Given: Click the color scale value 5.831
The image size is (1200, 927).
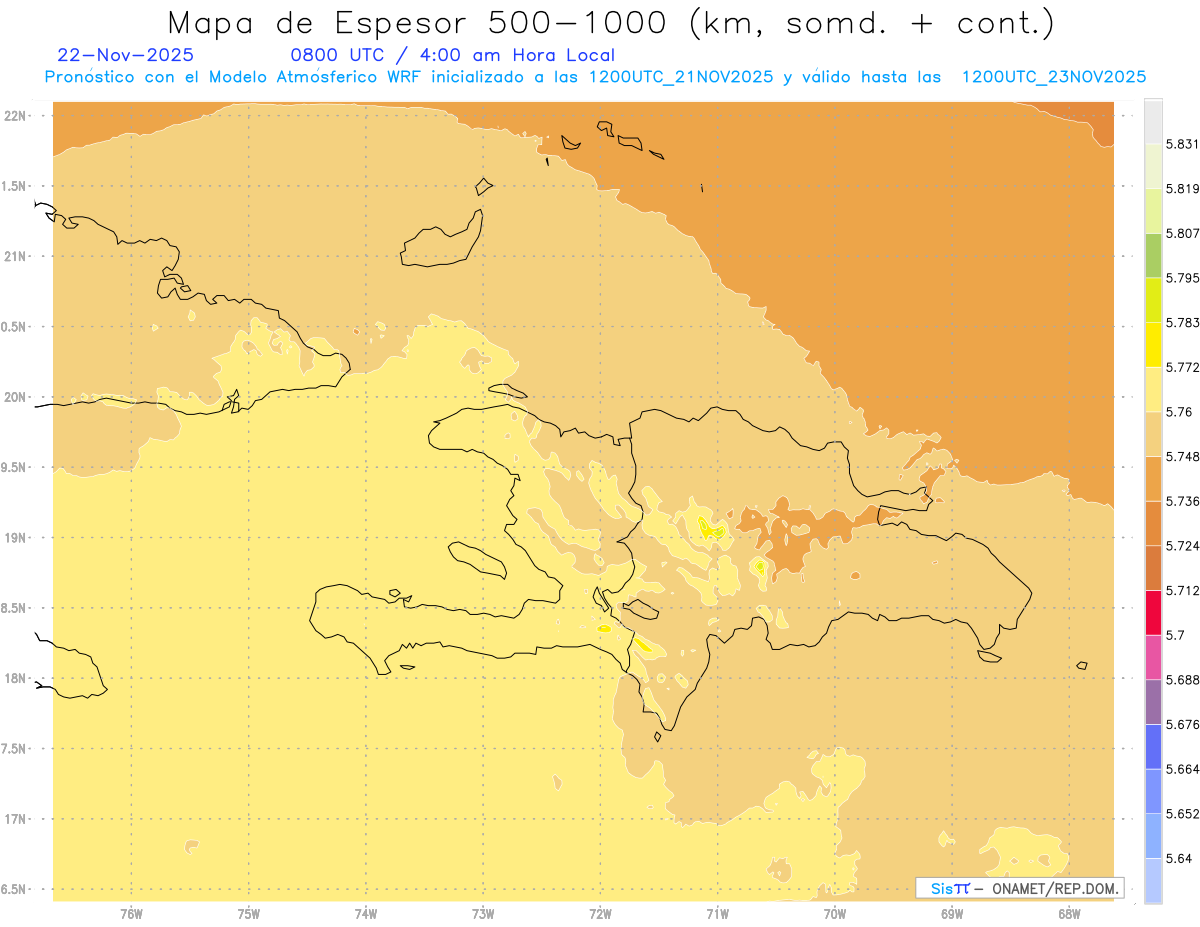Looking at the screenshot, I should 1182,144.
